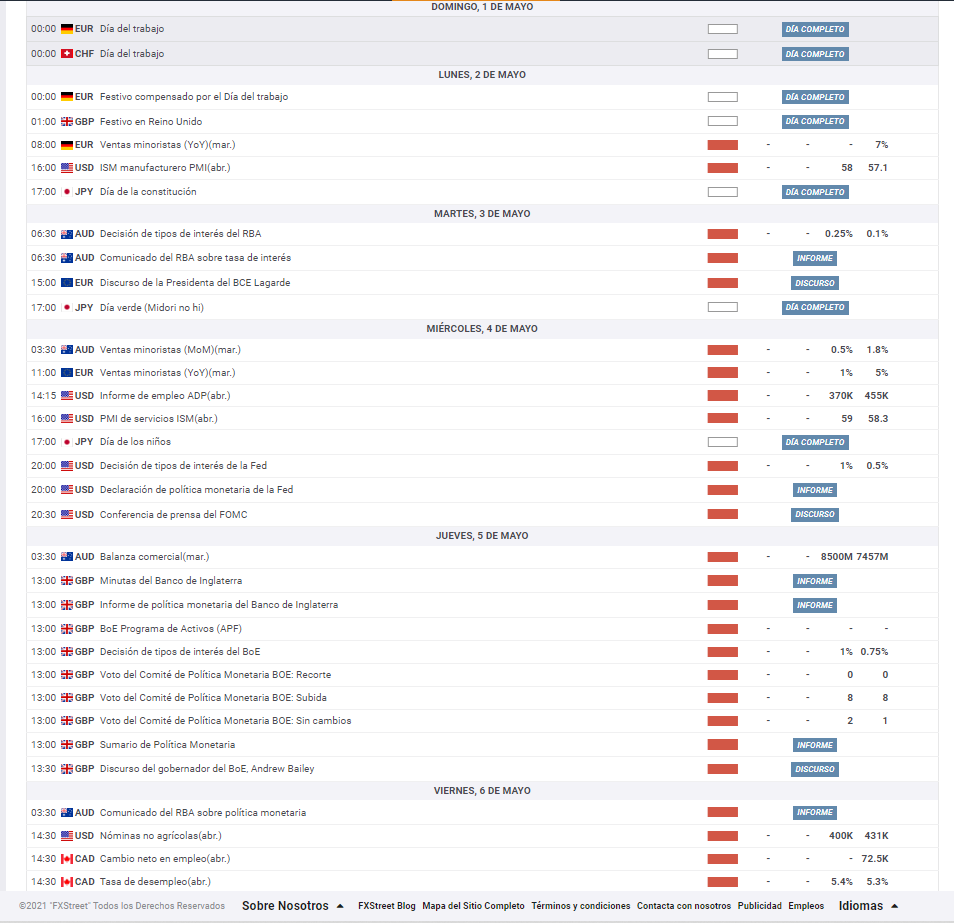Open Contacta con nosotros in footer
Image resolution: width=954 pixels, height=923 pixels.
pyautogui.click(x=684, y=906)
